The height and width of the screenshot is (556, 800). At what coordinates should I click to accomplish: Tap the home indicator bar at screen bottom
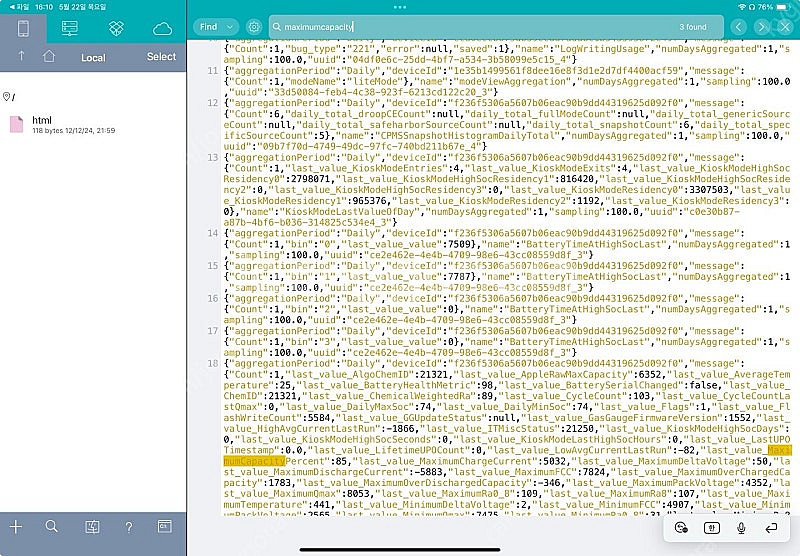tap(400, 550)
